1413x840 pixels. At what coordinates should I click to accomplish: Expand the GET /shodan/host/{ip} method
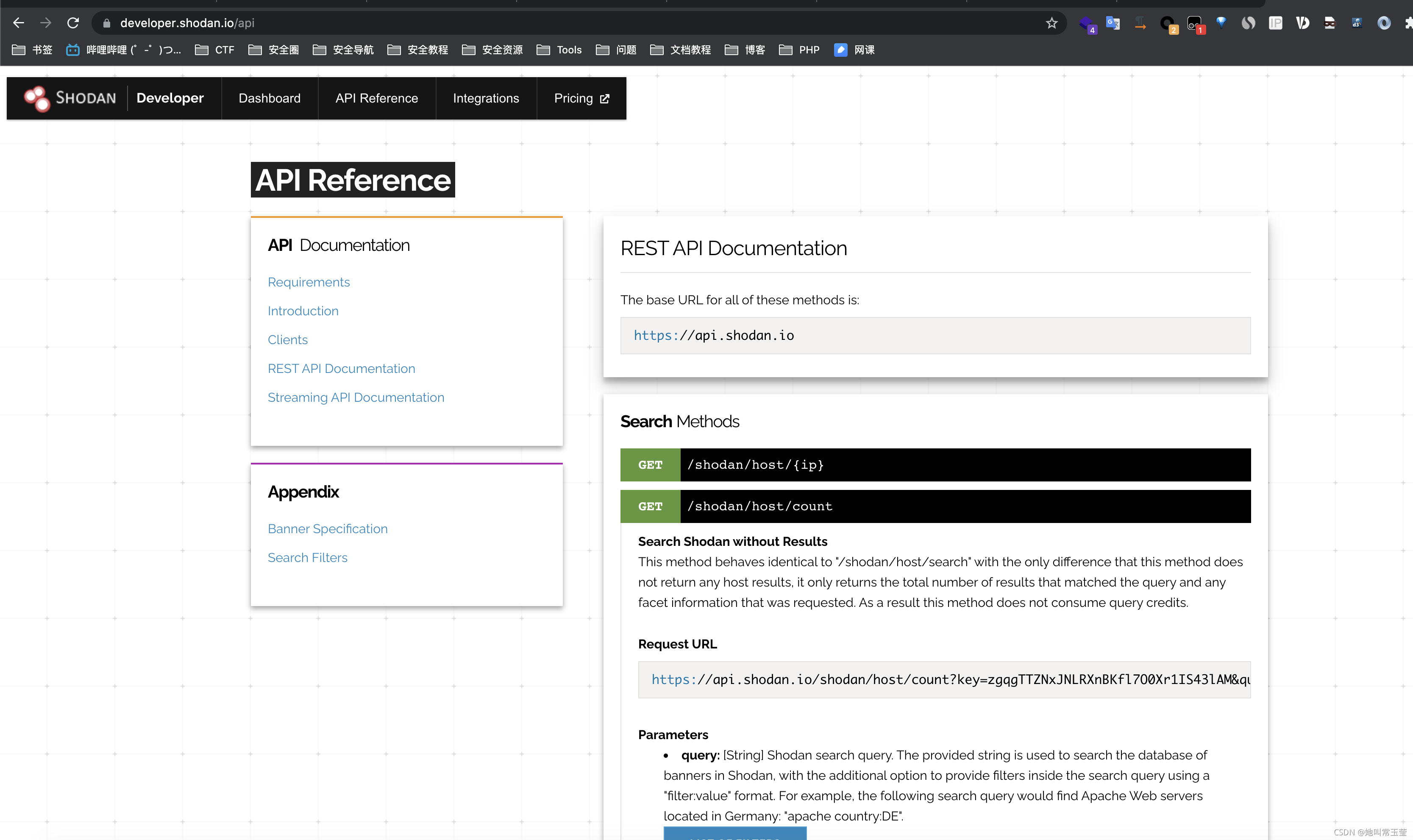pos(935,465)
